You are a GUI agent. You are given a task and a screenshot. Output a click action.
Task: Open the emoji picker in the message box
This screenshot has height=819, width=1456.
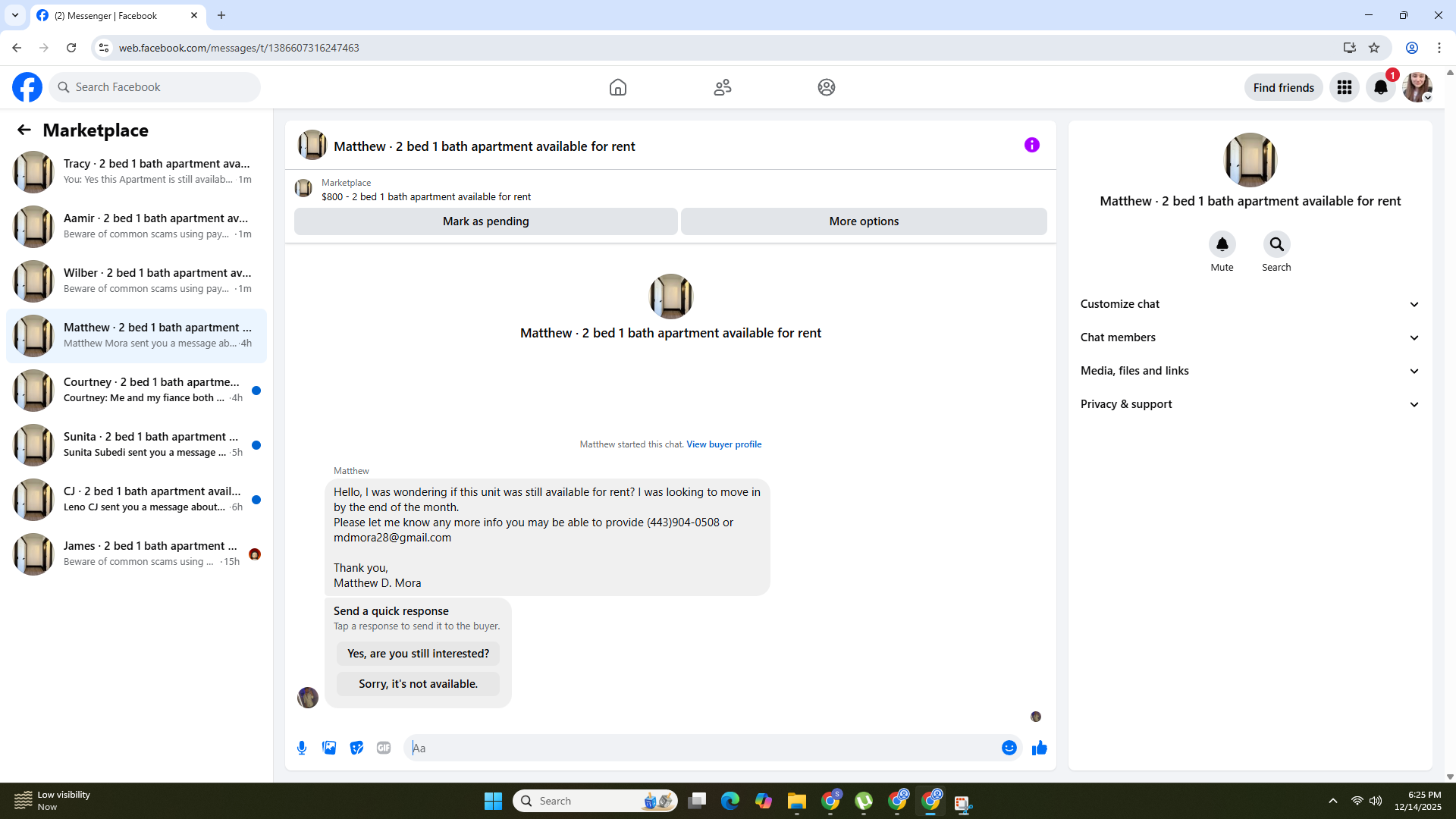pyautogui.click(x=1009, y=748)
